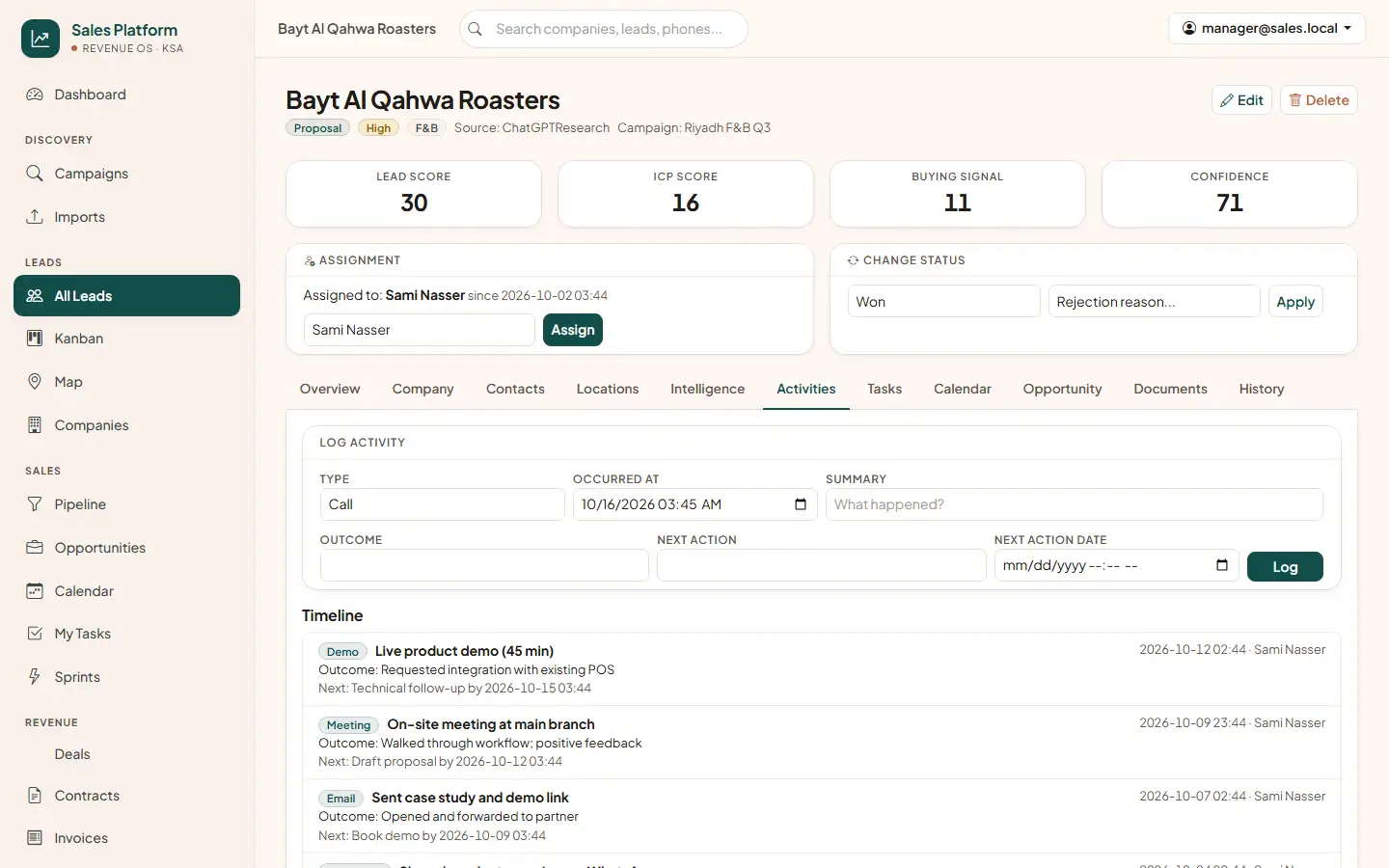The image size is (1389, 868).
Task: Open Contracts in the sidebar
Action: click(126, 796)
